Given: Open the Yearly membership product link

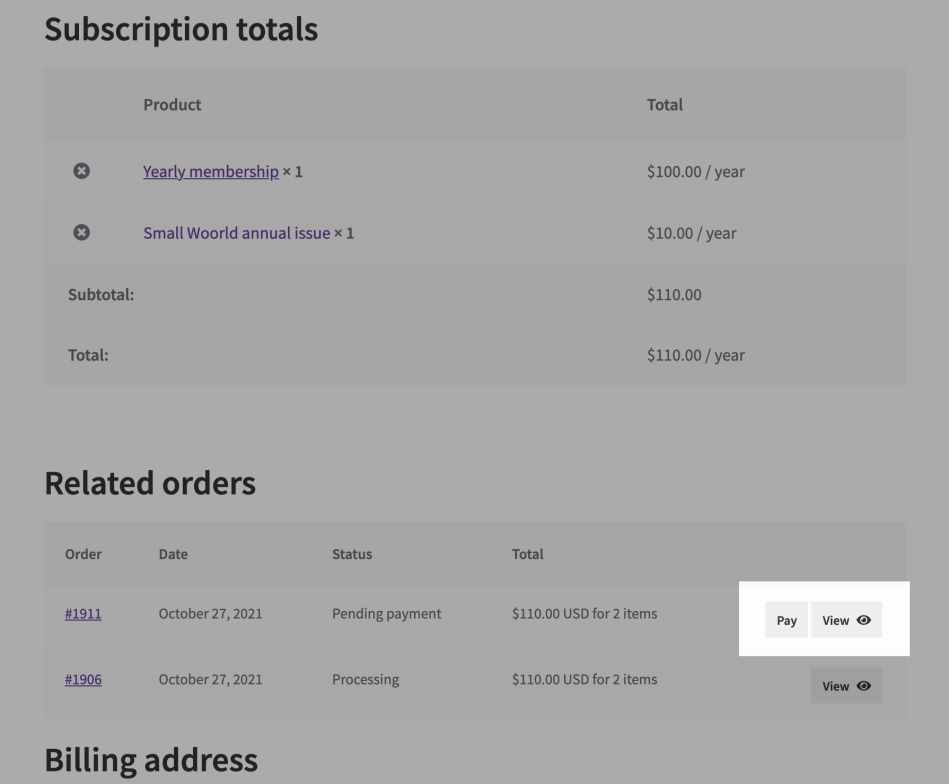Looking at the screenshot, I should click(x=210, y=172).
